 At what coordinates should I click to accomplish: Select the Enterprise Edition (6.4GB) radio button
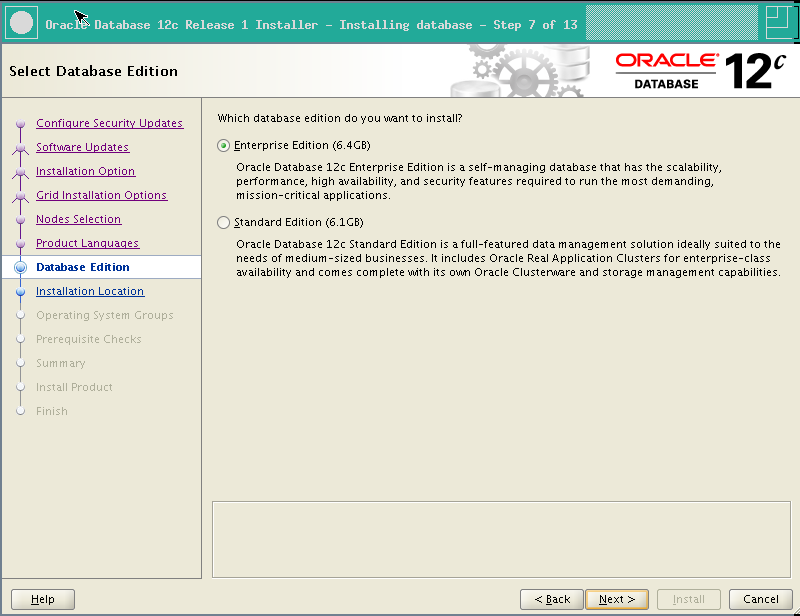(222, 144)
